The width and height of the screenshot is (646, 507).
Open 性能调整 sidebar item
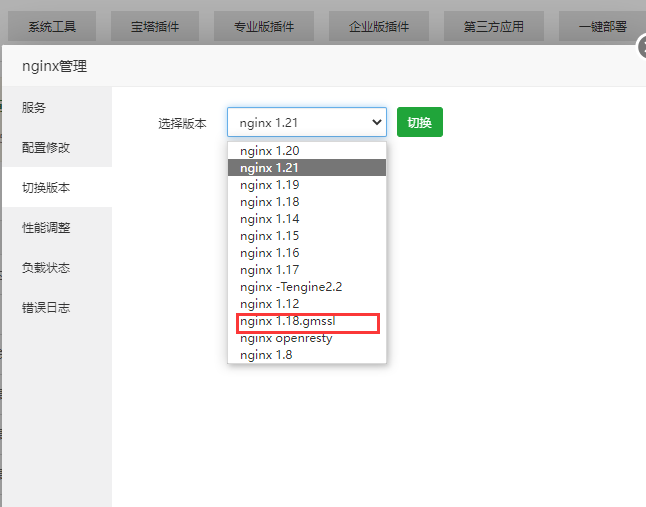pos(57,227)
